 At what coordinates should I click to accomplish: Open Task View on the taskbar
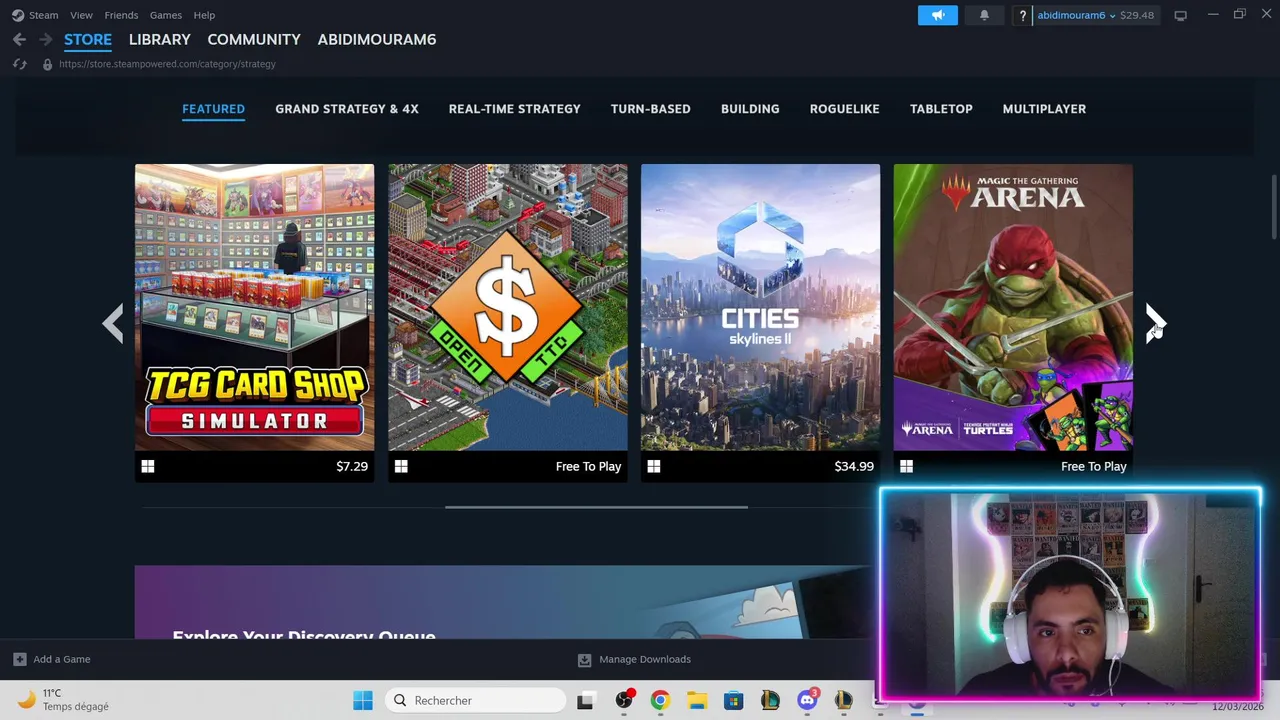pos(586,700)
